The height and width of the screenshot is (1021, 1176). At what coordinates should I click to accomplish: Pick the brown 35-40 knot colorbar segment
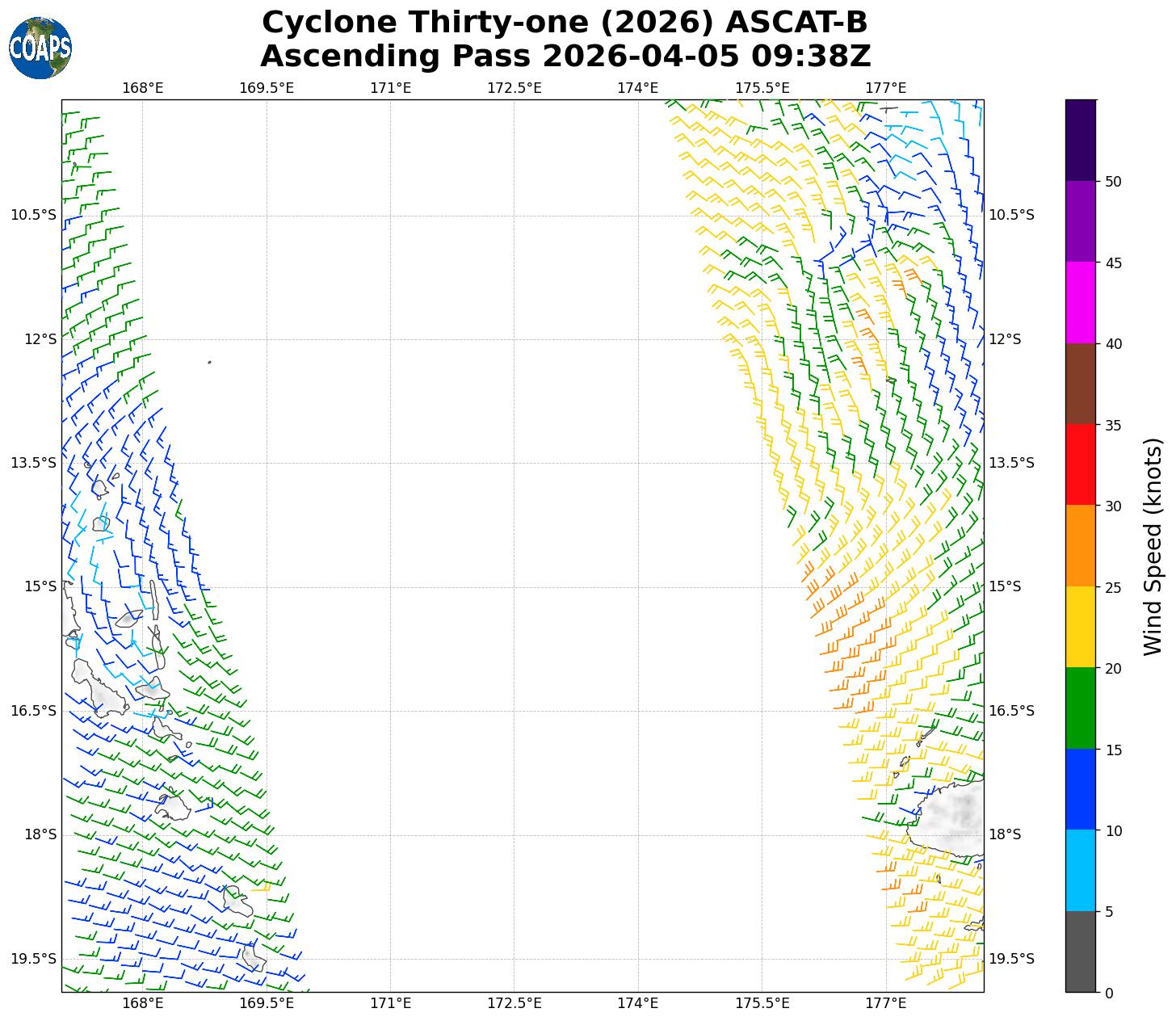pos(1080,384)
